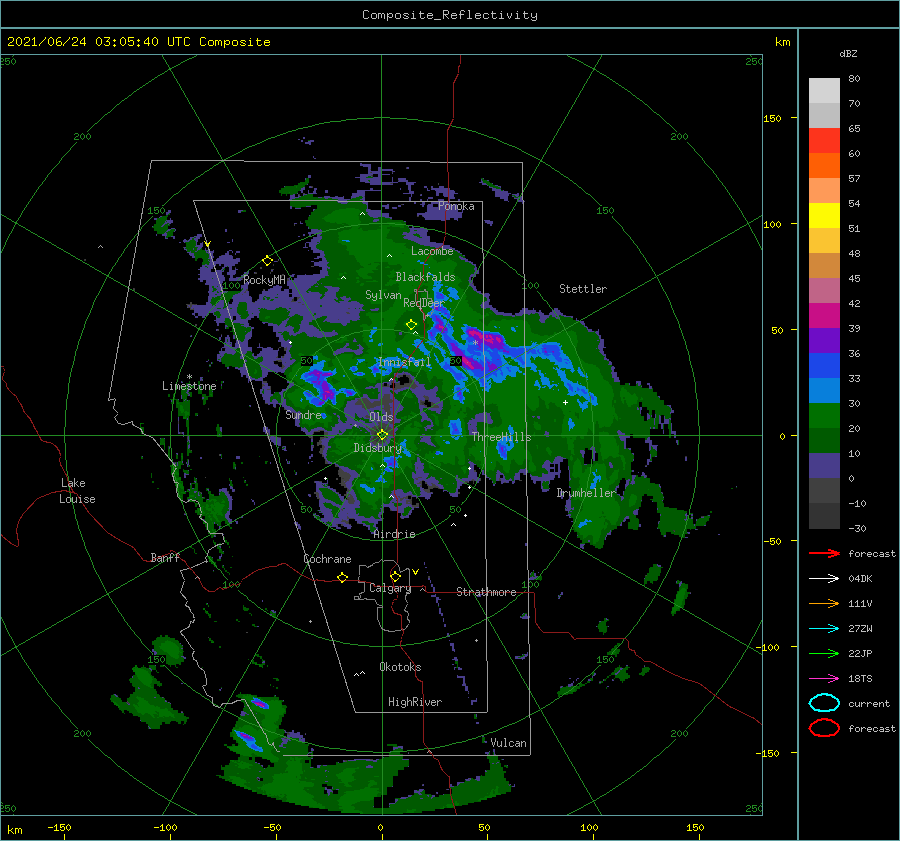Screen dimensions: 900x841
Task: Click the Sundre city label
Action: (x=304, y=414)
